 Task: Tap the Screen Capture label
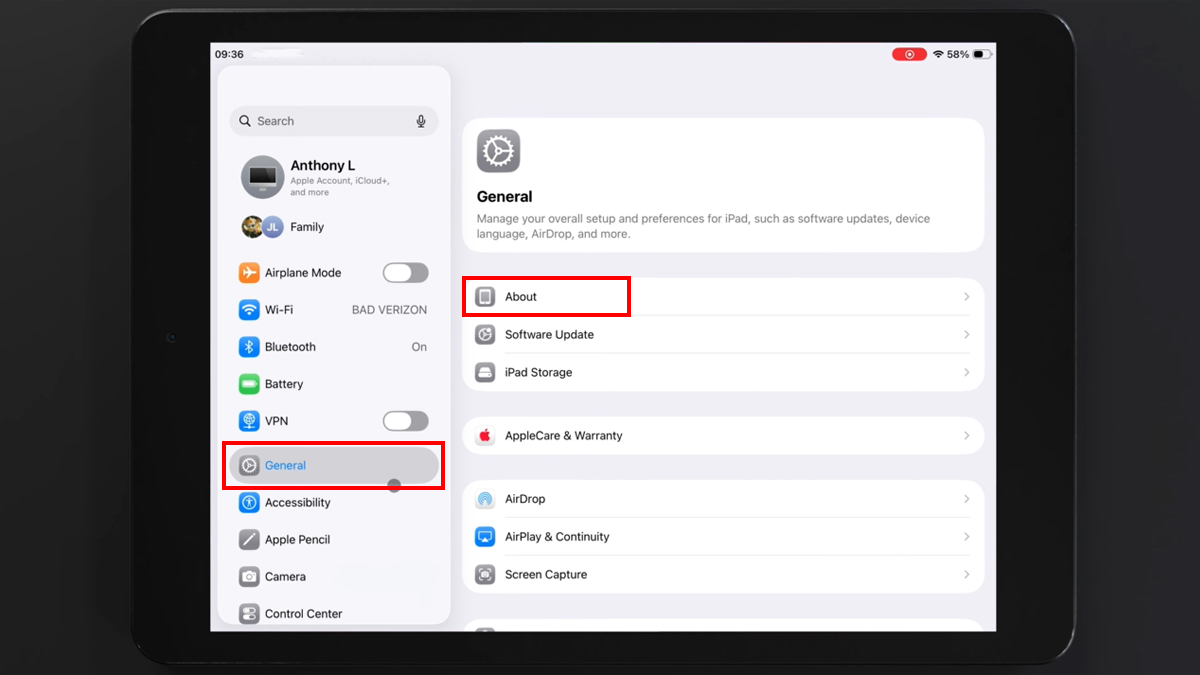point(546,575)
